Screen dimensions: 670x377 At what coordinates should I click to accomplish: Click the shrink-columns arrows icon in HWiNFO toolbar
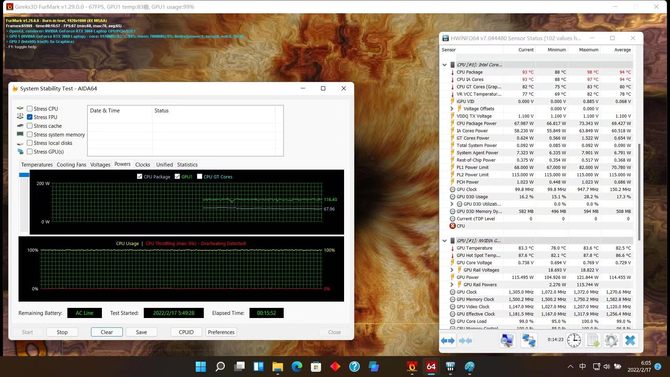[x=465, y=341]
